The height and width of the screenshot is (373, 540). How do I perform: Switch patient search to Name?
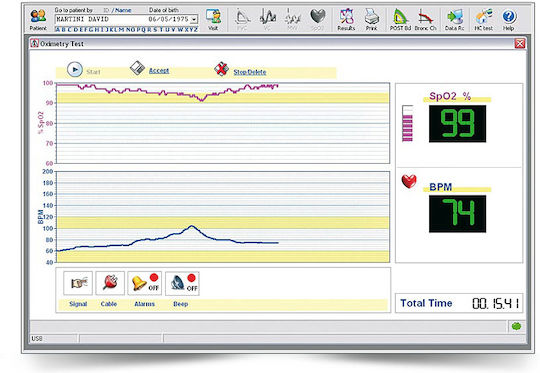click(x=123, y=10)
